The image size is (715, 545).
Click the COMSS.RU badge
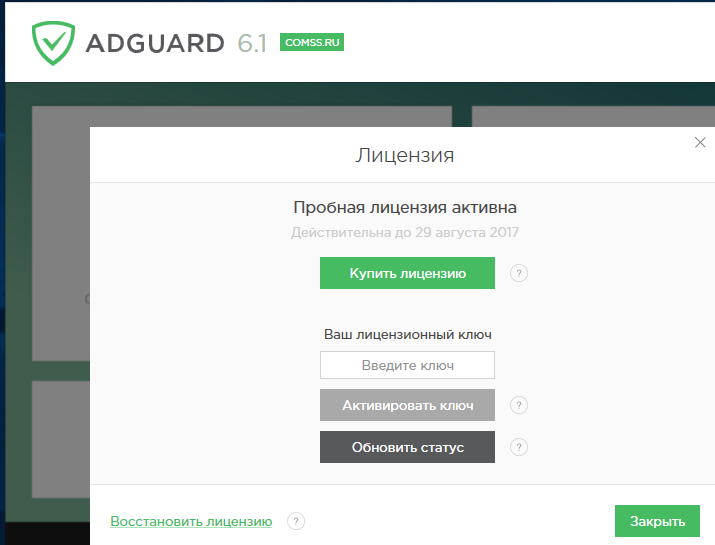pos(312,42)
